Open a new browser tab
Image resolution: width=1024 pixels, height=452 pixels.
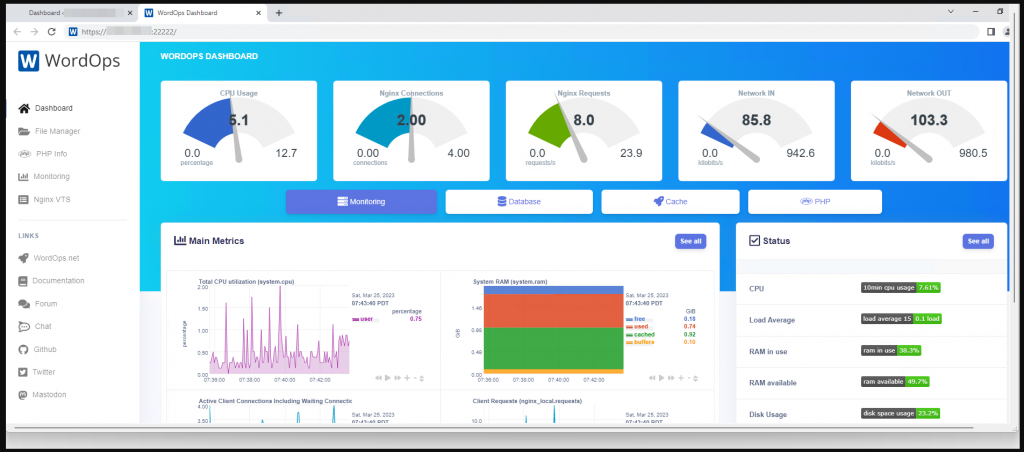point(279,13)
